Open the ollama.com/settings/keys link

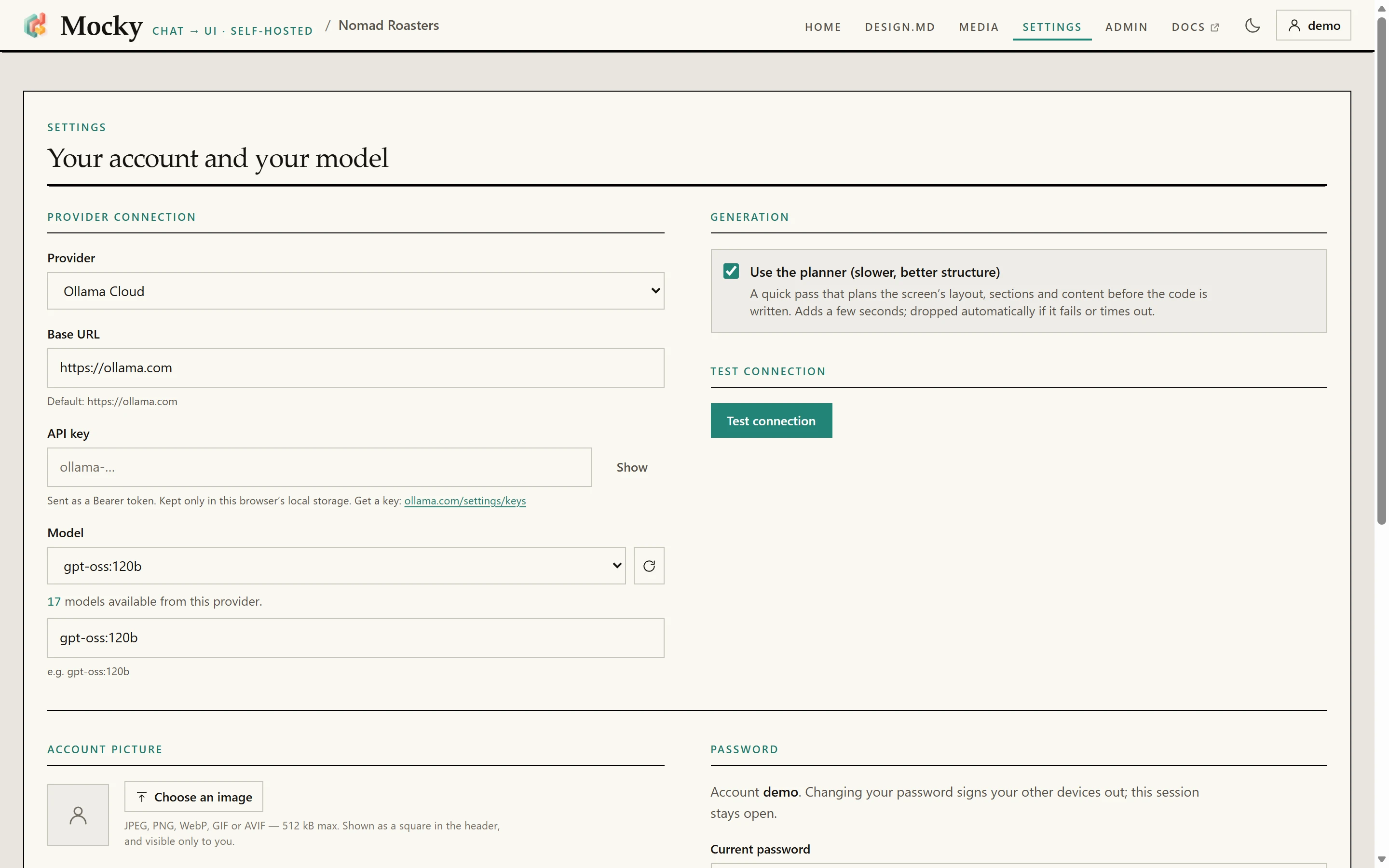pyautogui.click(x=465, y=501)
